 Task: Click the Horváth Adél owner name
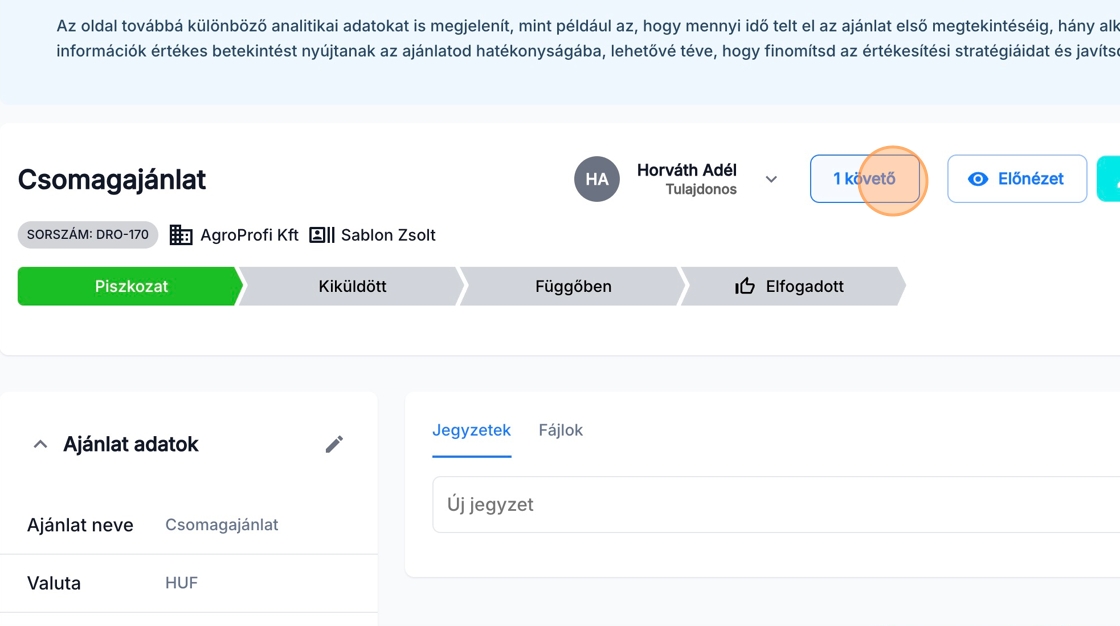[686, 170]
